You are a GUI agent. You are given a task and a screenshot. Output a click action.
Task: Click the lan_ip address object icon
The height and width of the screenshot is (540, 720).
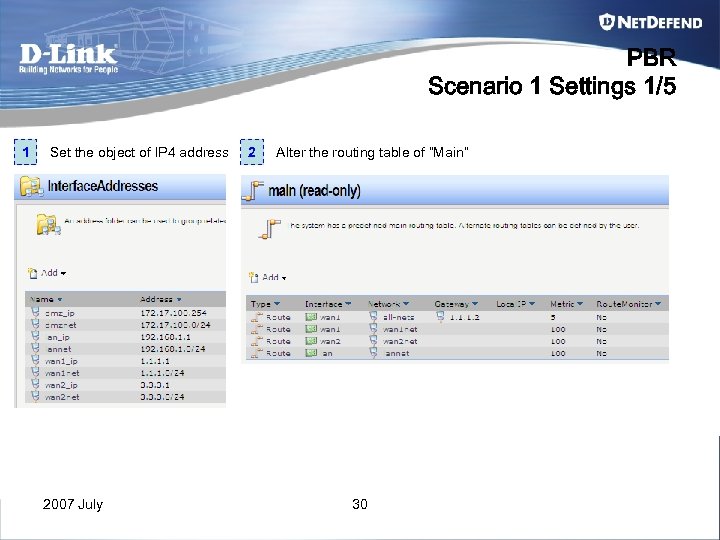click(35, 336)
